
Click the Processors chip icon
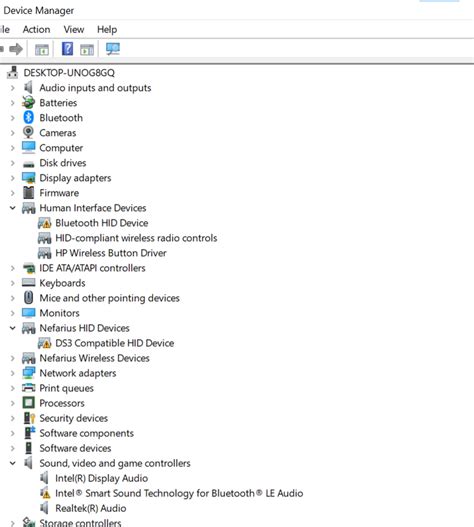28,403
